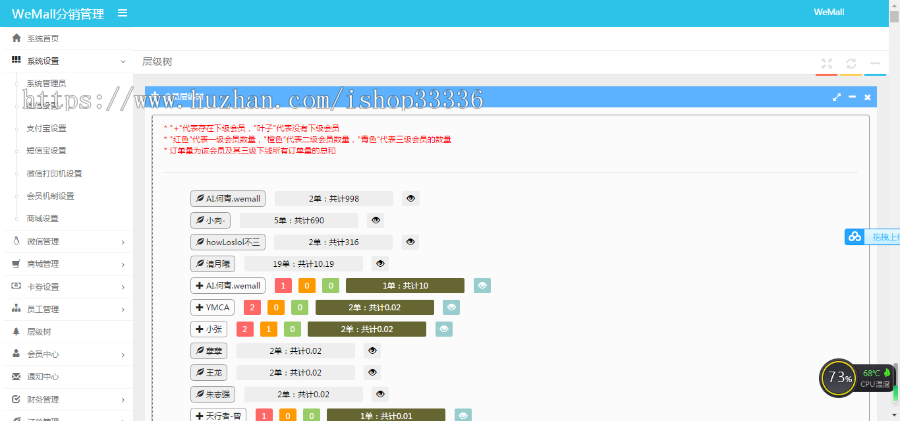Image resolution: width=900 pixels, height=421 pixels.
Task: Click the banknote icon beside 卡券设置
Action: point(16,286)
